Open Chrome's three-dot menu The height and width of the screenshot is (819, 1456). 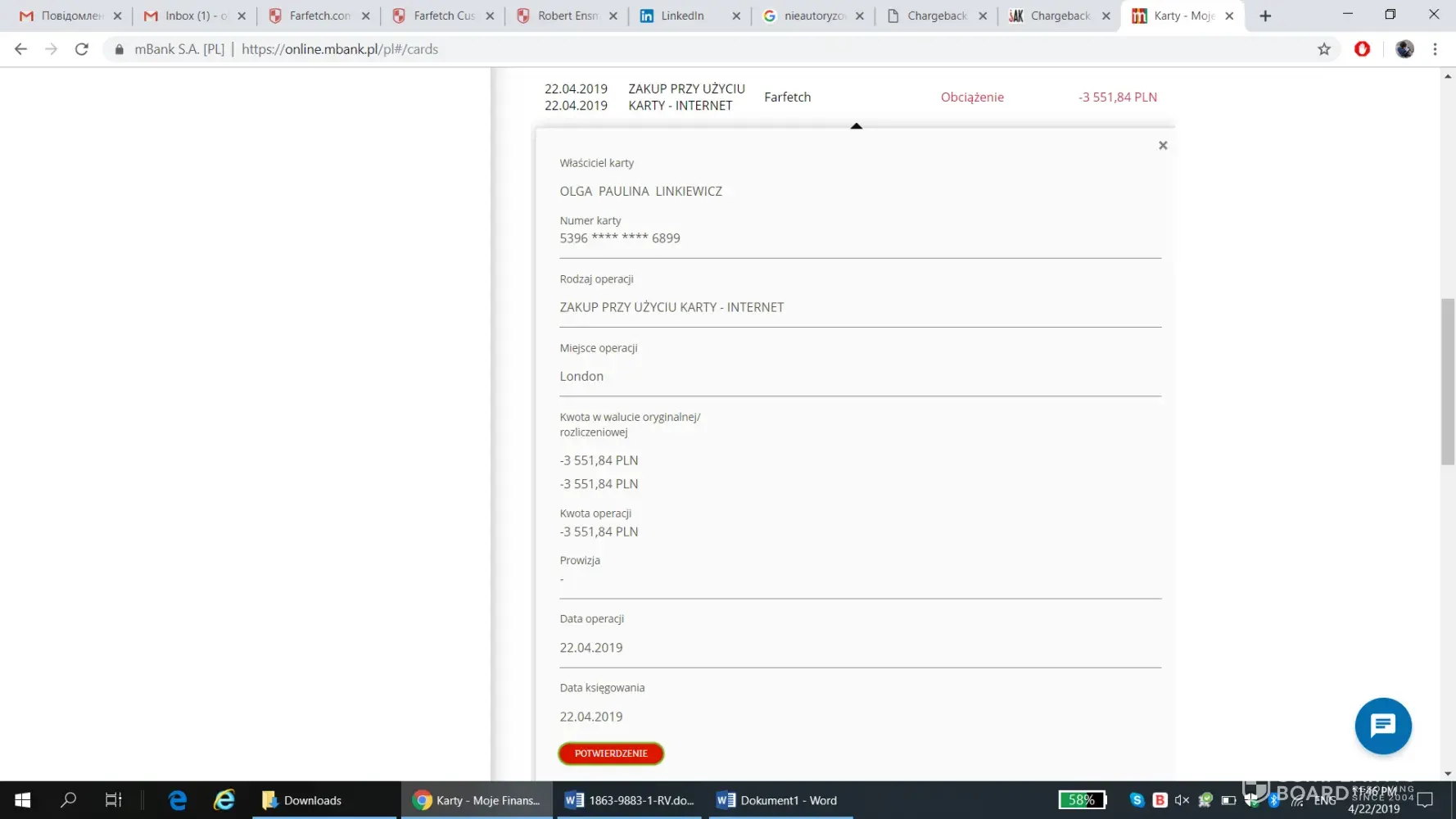[x=1435, y=49]
